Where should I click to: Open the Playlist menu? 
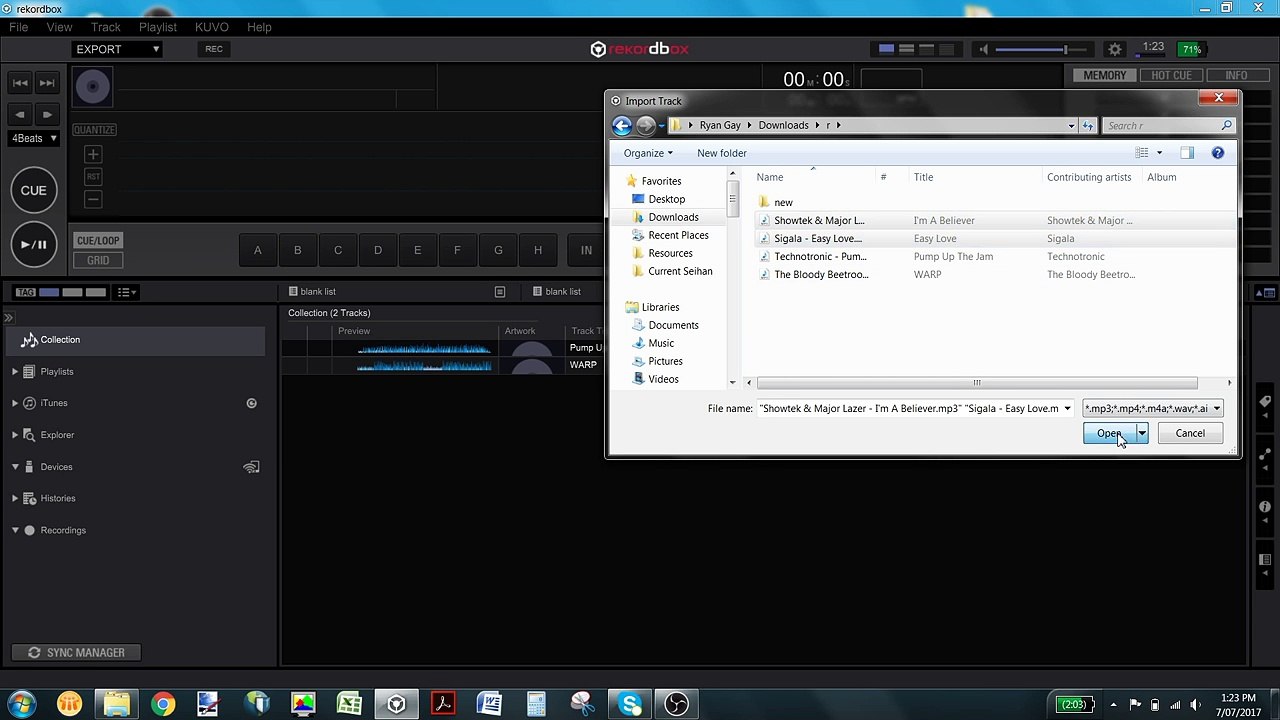(158, 27)
